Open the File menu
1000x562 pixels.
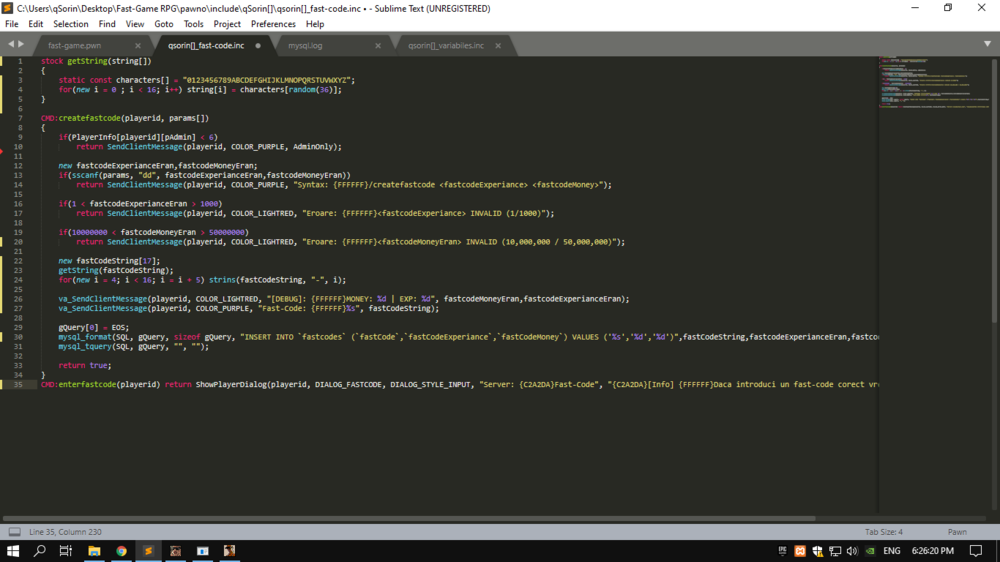pos(11,24)
